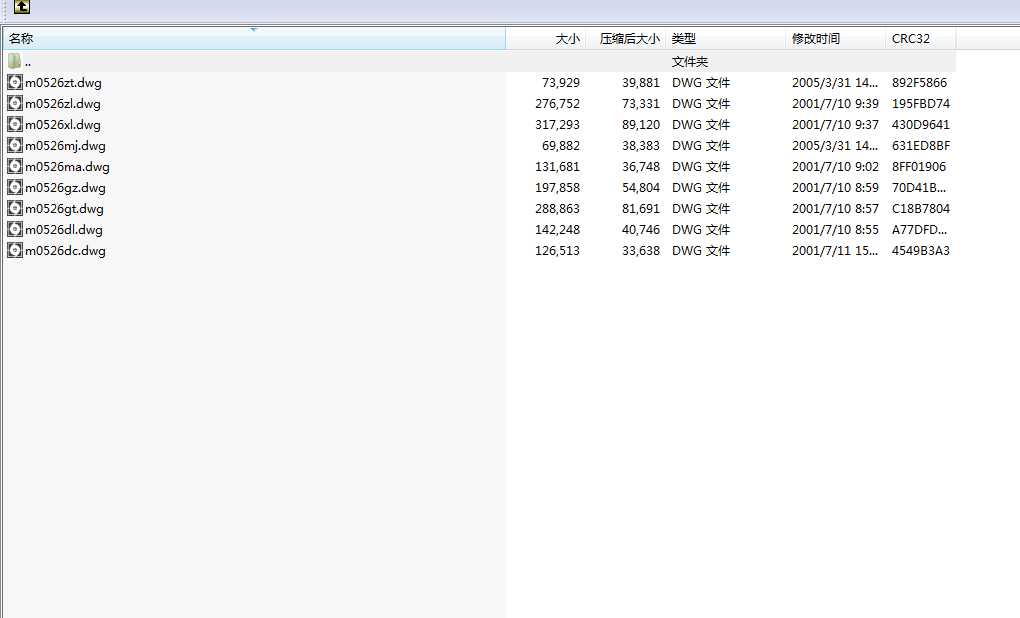Viewport: 1020px width, 618px height.
Task: Click compressed size 81,691
Action: pos(641,209)
